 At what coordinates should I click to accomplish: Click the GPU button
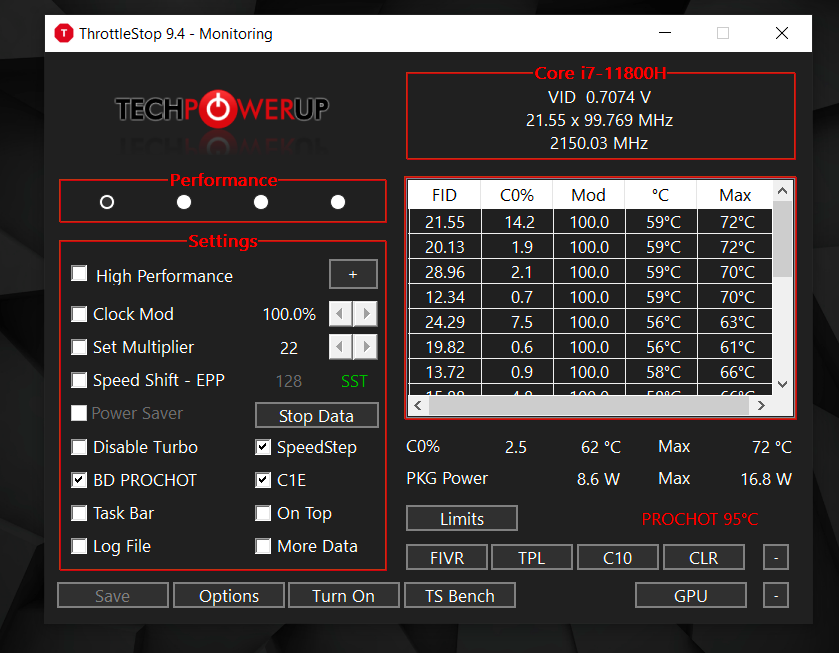pos(691,595)
